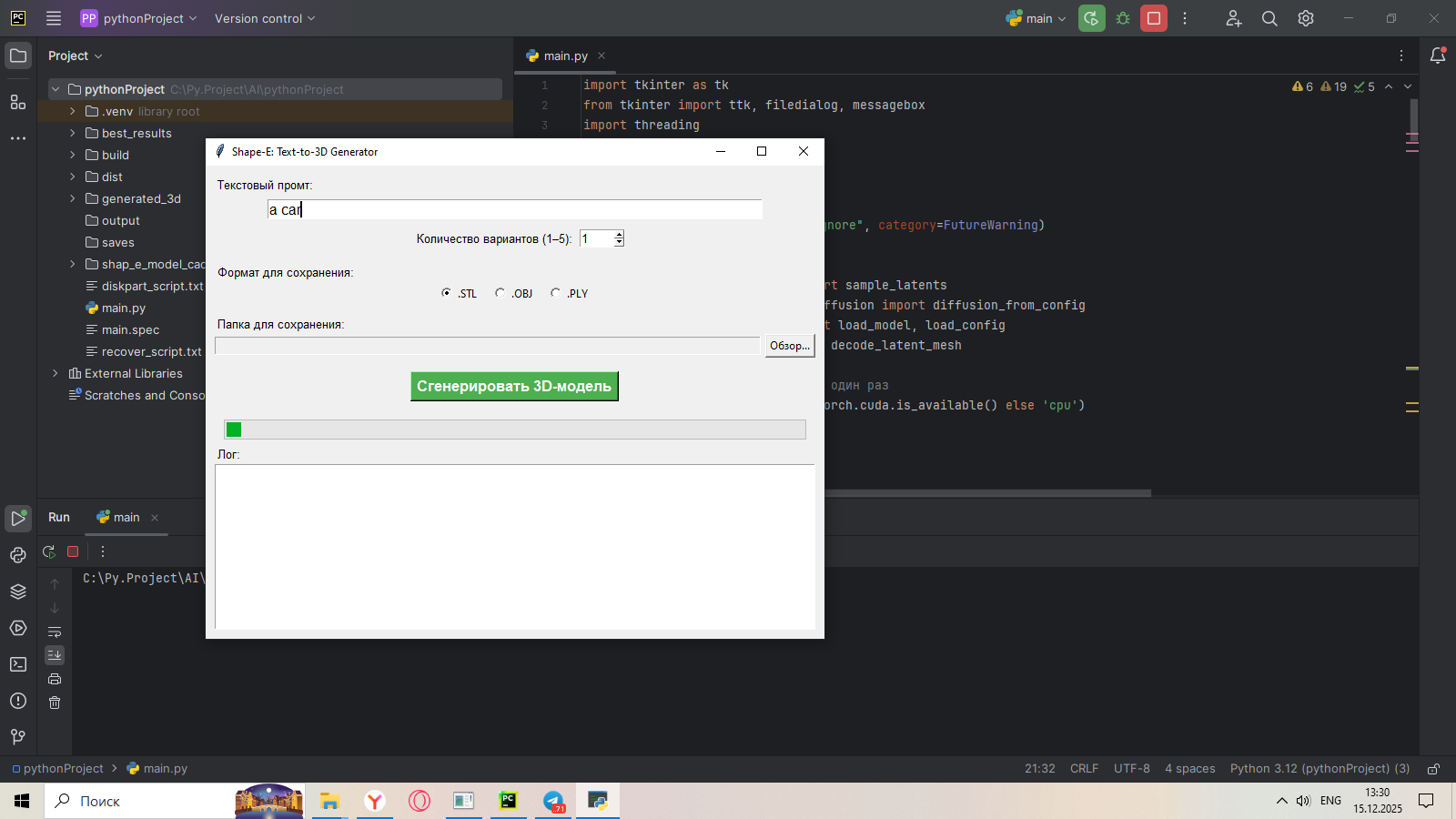Open the Notifications bell icon
This screenshot has height=819, width=1456.
[1438, 56]
